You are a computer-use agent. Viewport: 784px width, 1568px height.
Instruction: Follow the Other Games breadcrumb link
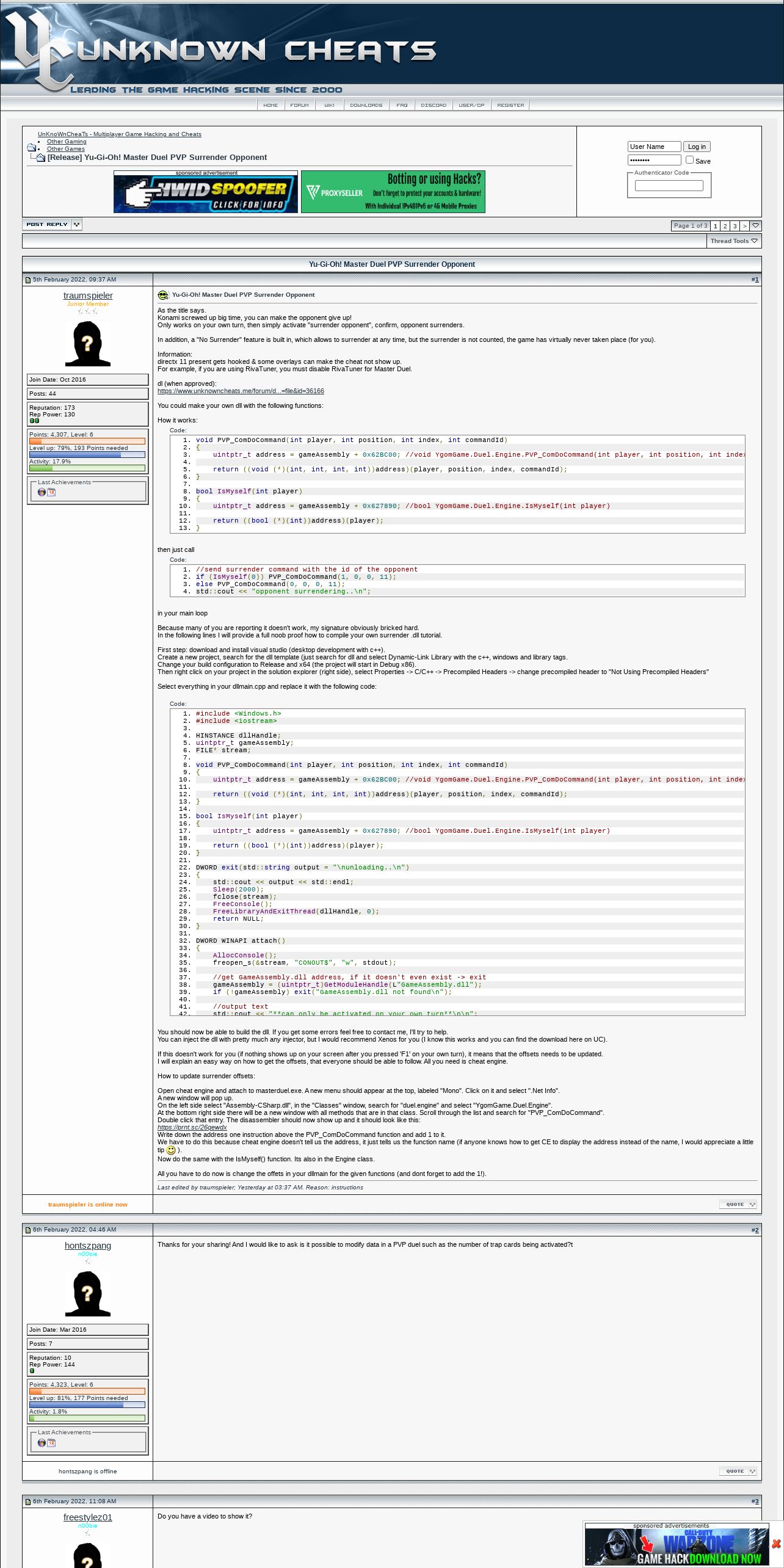pyautogui.click(x=66, y=149)
